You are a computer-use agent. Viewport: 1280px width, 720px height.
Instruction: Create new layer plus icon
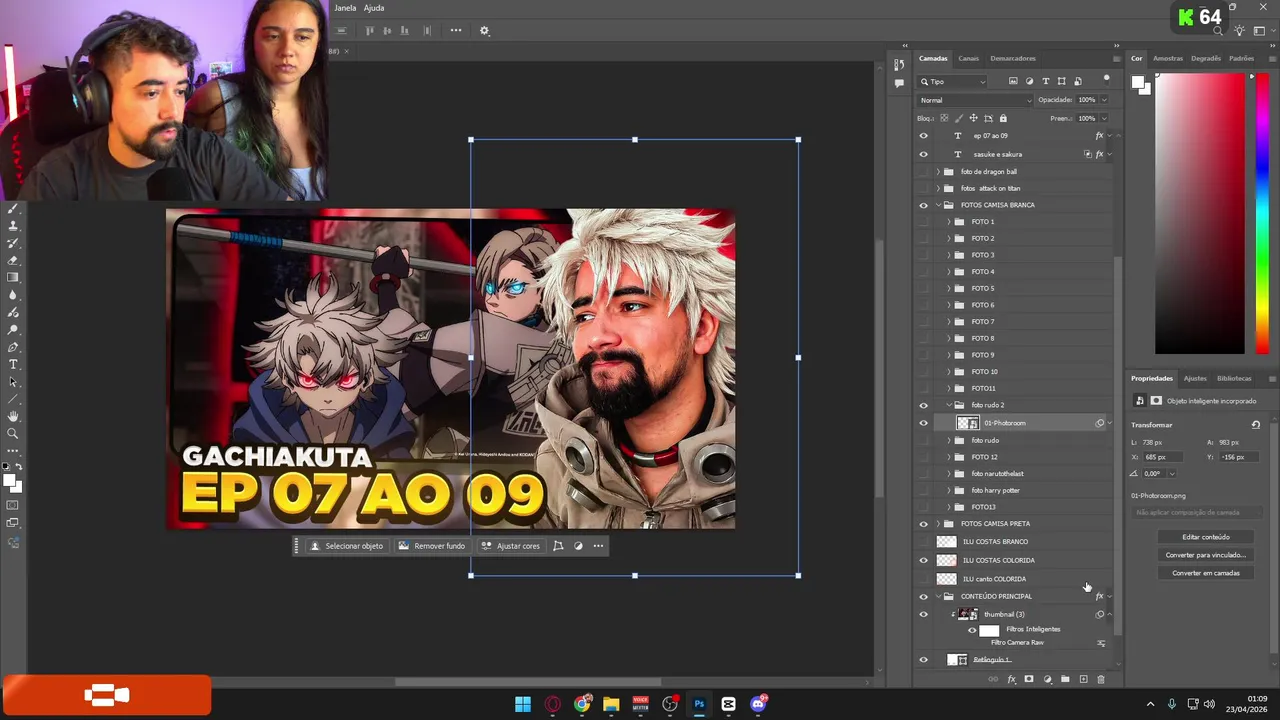[1083, 679]
